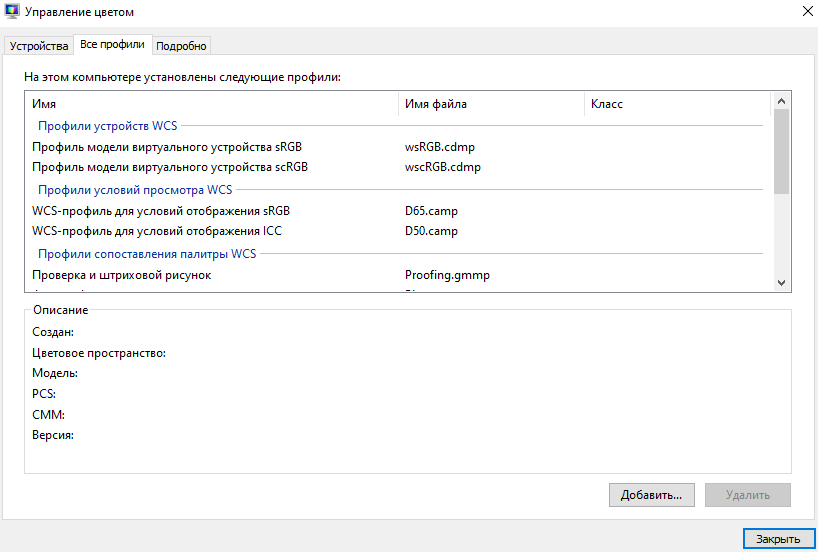The image size is (818, 552).
Task: Click the Профили сопоставления палитры WCS group
Action: pos(146,254)
